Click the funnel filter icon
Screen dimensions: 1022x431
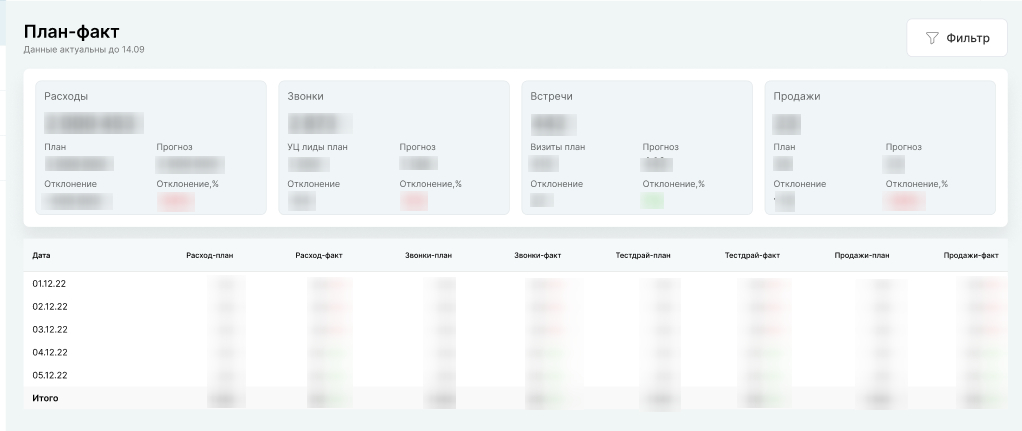(932, 38)
